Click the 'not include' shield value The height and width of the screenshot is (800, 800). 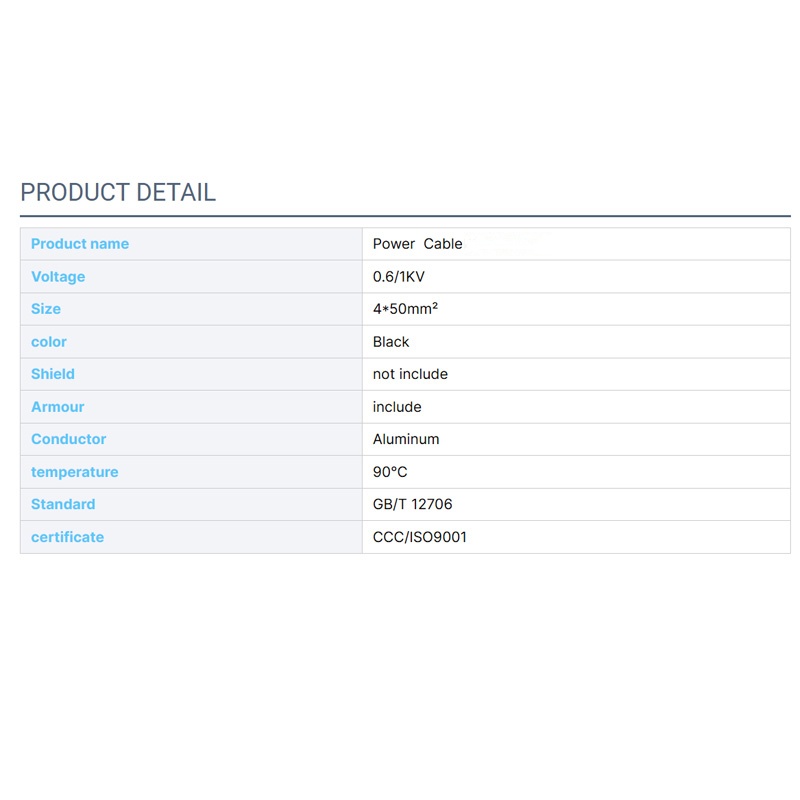pyautogui.click(x=410, y=374)
